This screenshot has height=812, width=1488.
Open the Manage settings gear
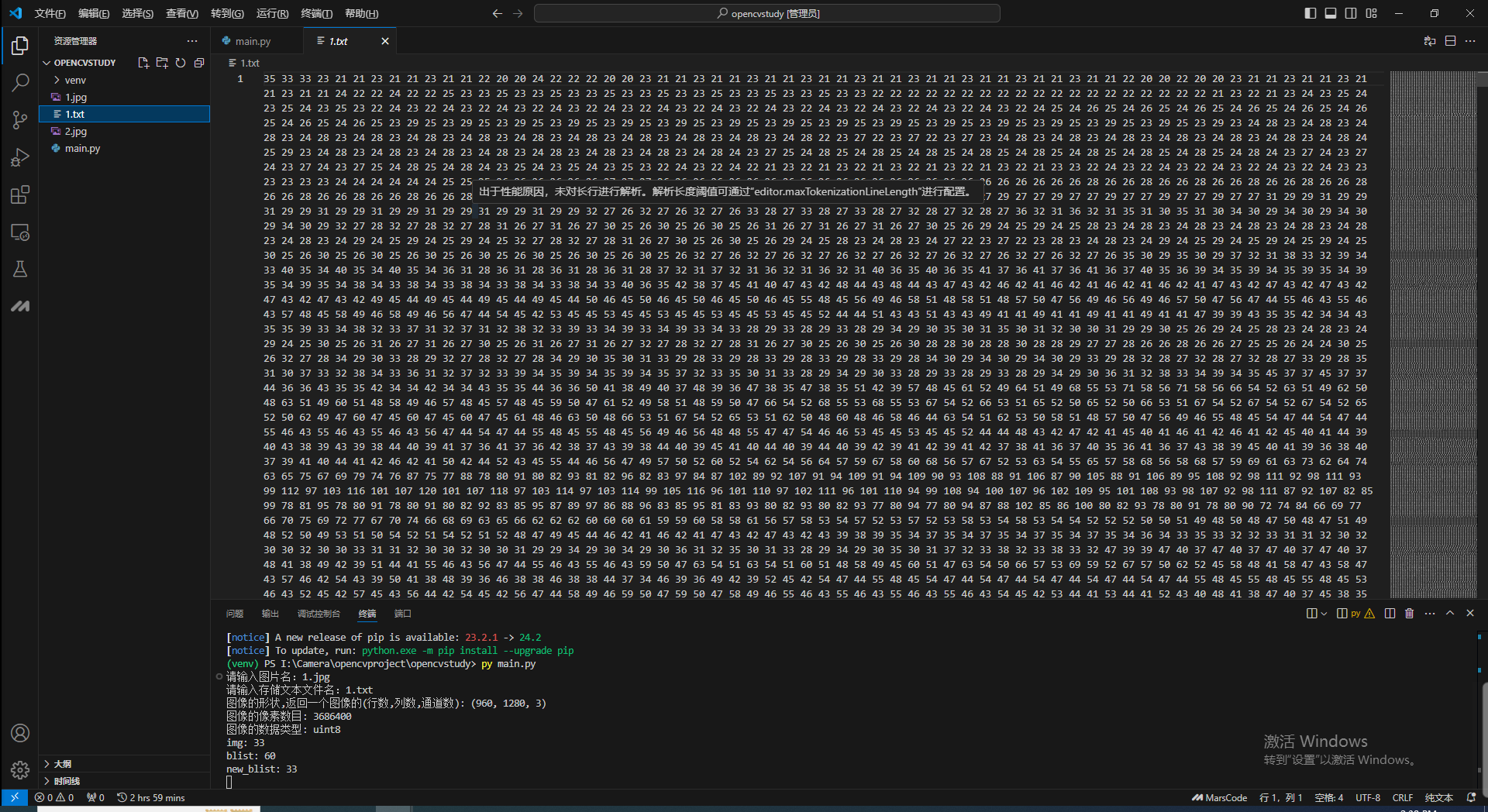click(x=20, y=769)
